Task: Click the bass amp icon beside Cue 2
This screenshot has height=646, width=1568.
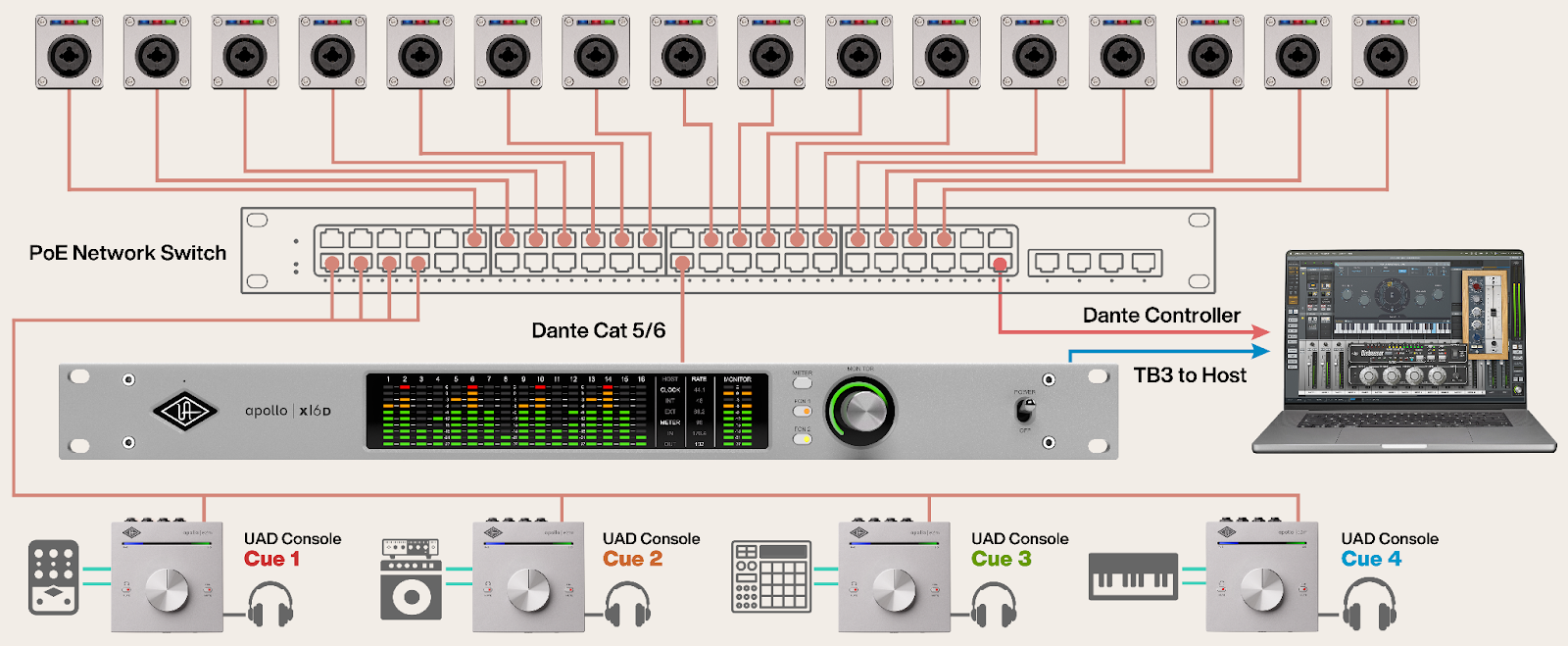Action: point(412,578)
